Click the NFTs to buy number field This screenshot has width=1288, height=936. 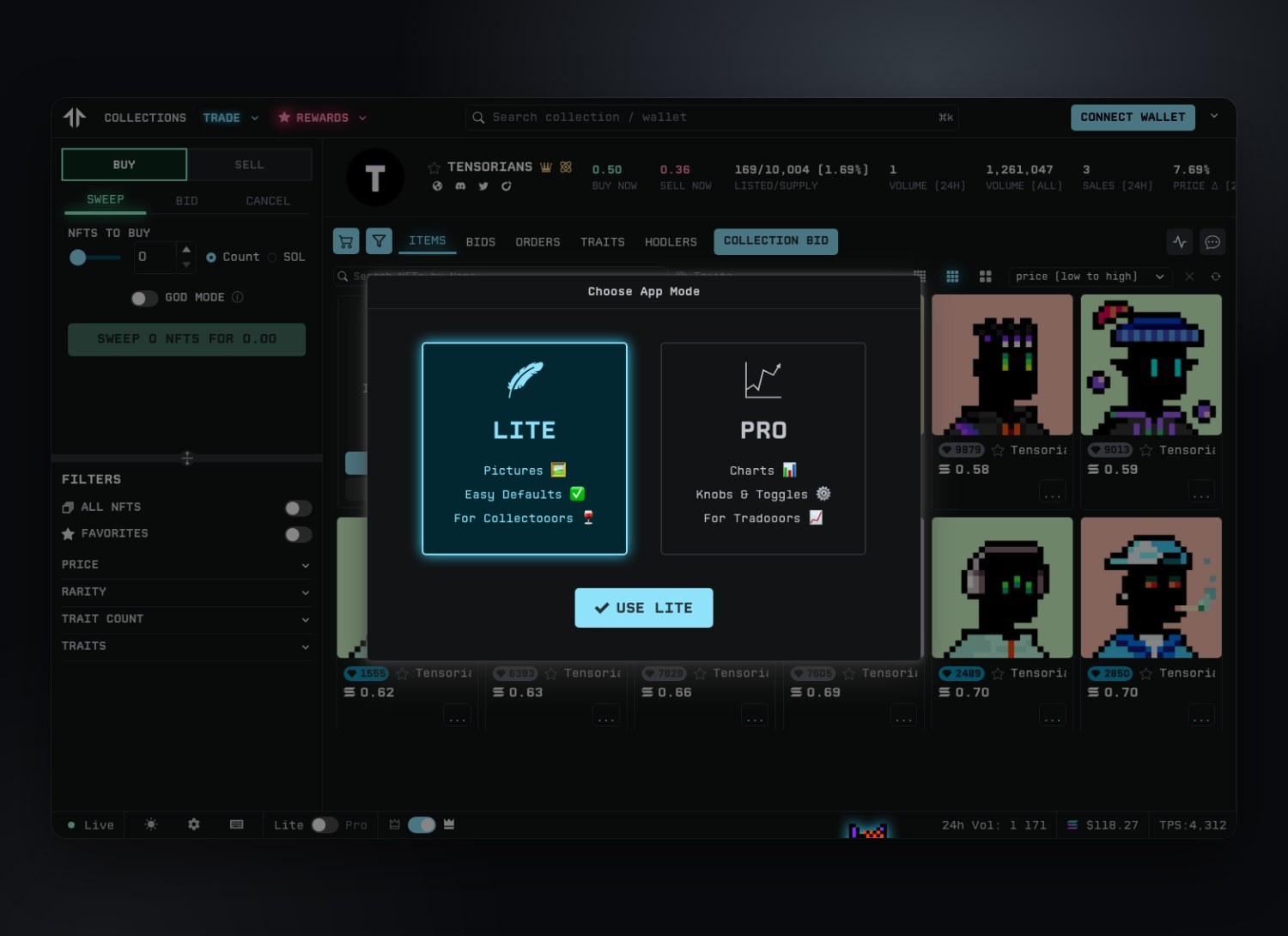155,258
